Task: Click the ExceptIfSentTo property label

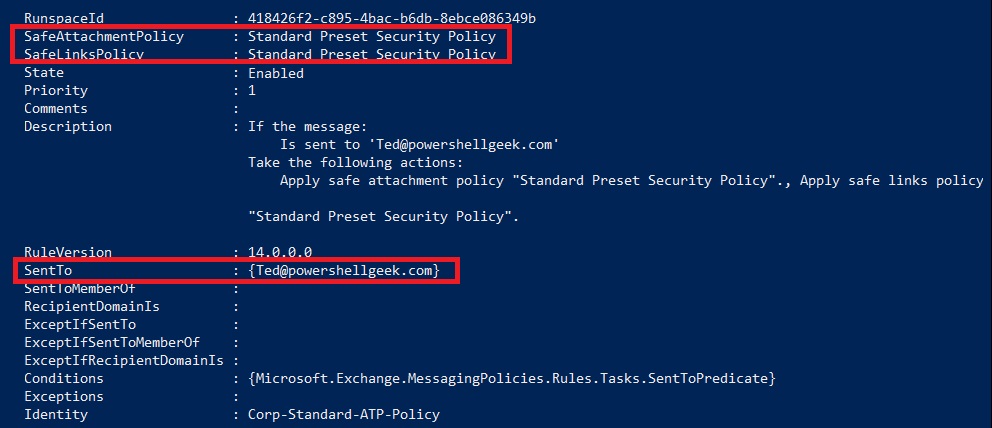Action: coord(80,324)
